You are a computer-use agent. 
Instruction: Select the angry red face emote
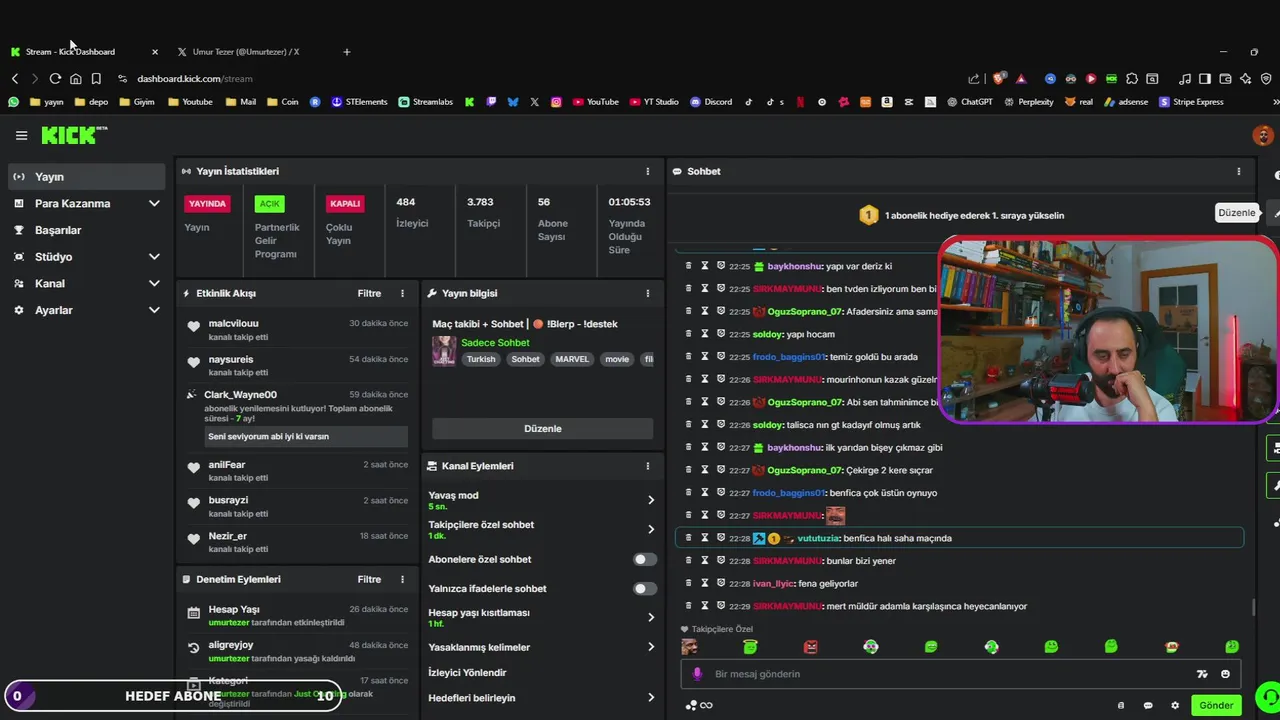click(811, 647)
